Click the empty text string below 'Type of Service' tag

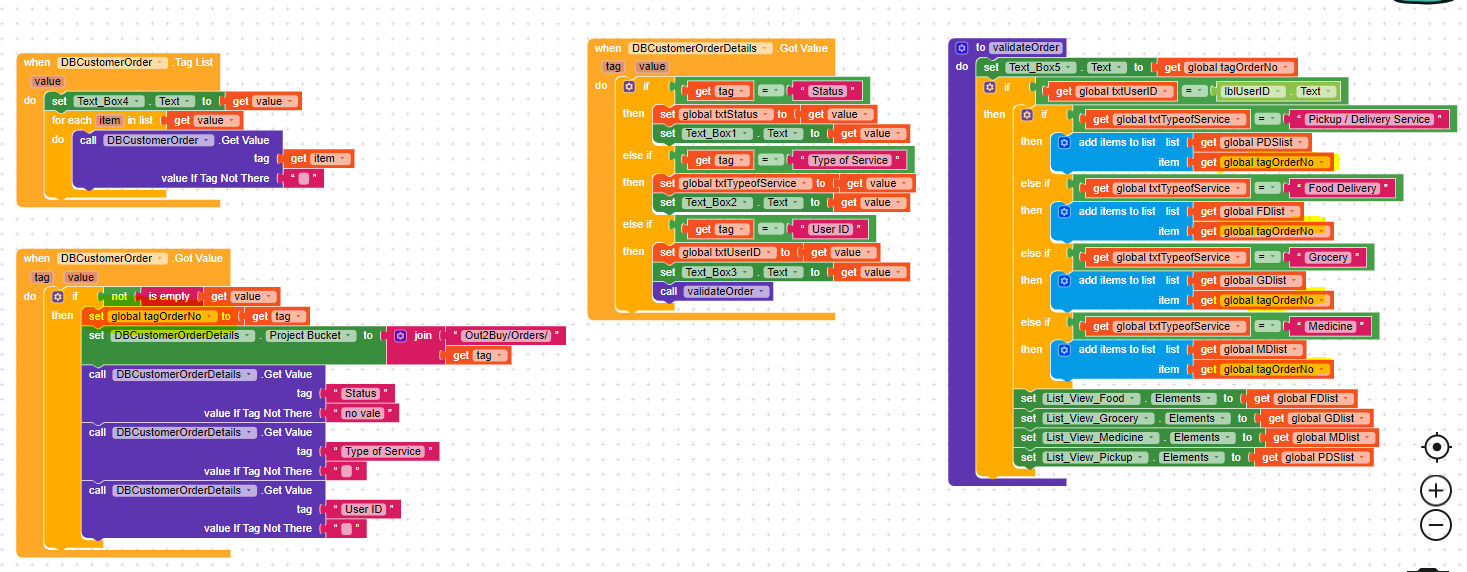point(346,471)
